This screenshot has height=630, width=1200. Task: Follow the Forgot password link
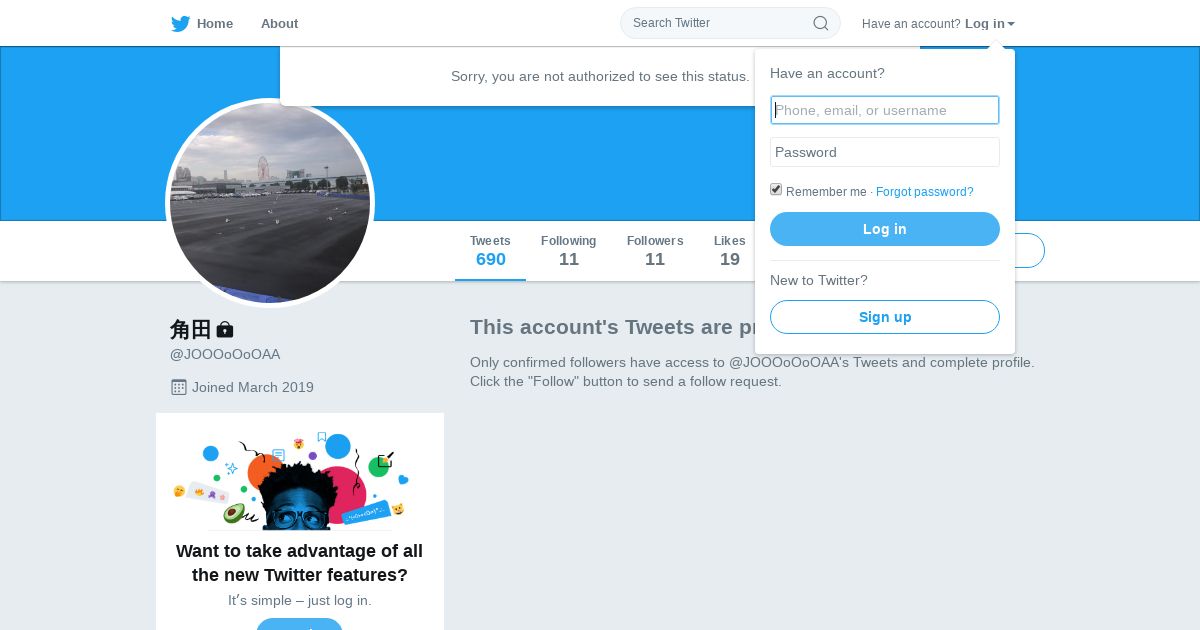tap(924, 192)
